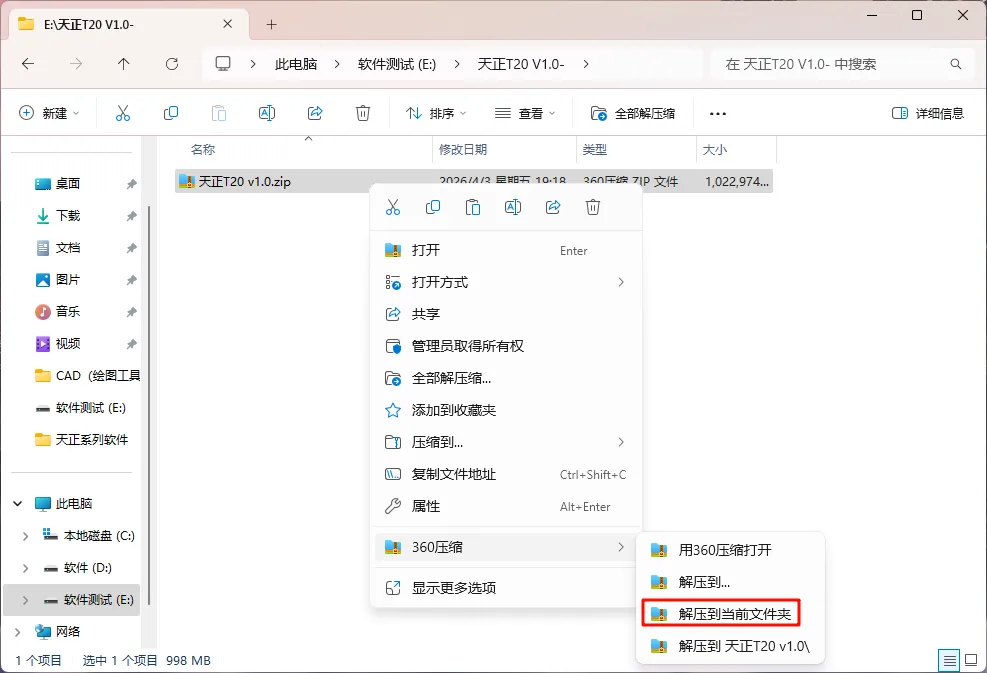Open CAD (绘图工具 folder in sidebar
This screenshot has height=673, width=987.
click(87, 376)
